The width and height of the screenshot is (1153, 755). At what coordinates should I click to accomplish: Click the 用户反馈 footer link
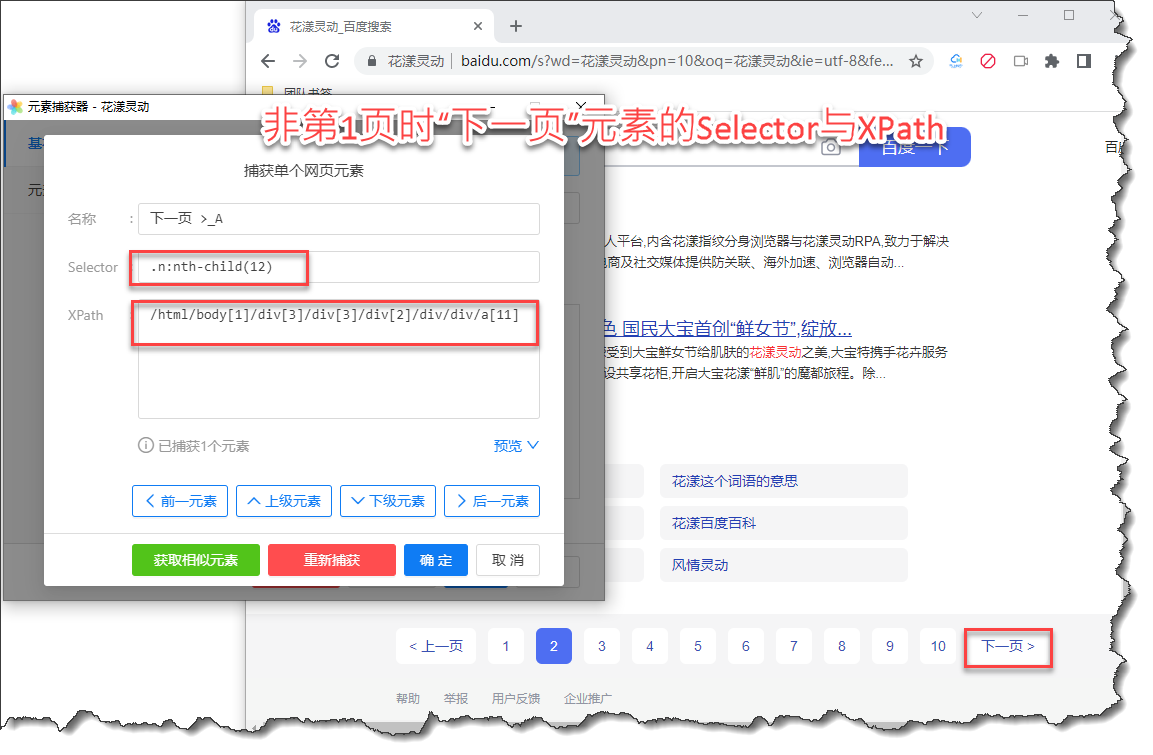tap(515, 698)
